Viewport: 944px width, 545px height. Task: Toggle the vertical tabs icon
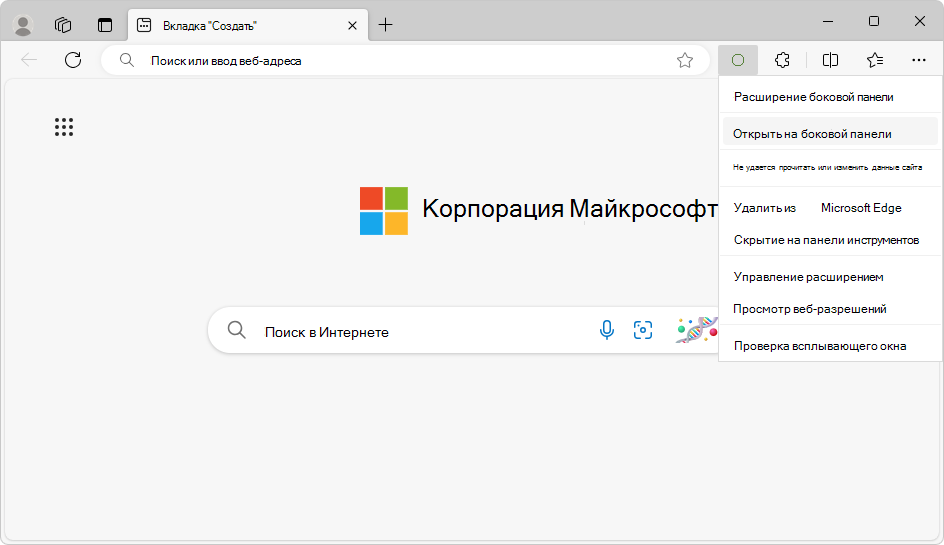105,25
